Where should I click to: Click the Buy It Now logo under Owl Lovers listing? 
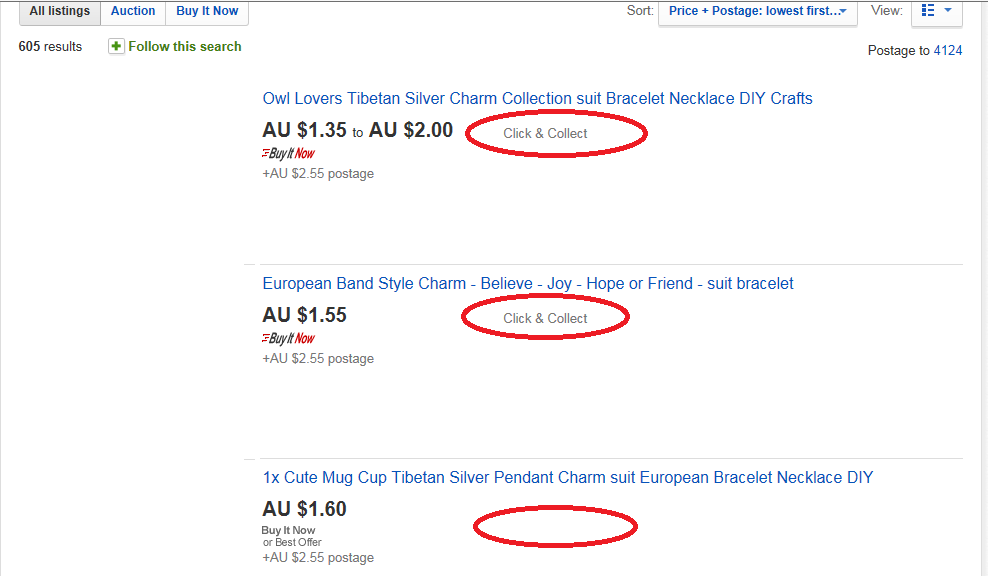289,153
